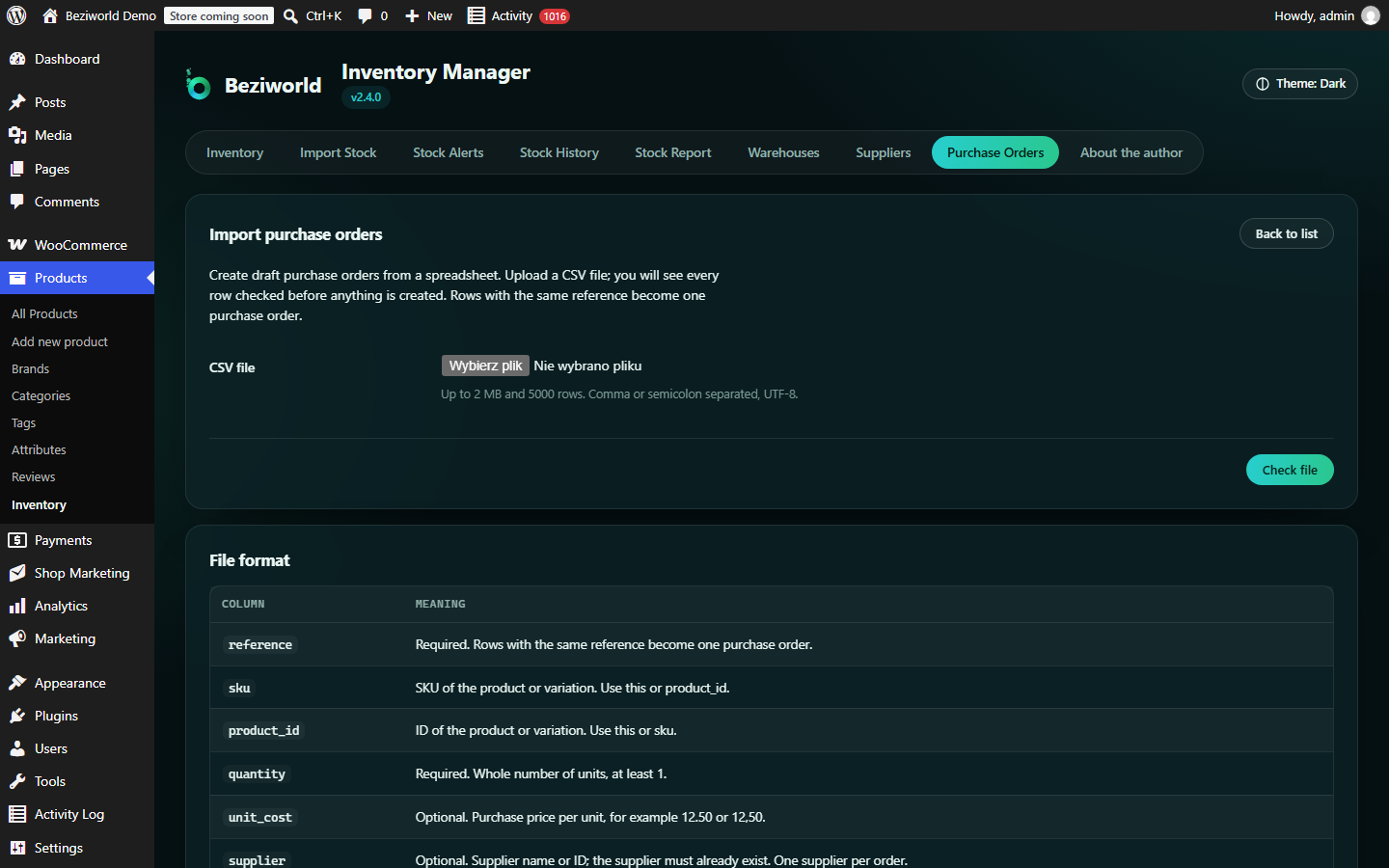Open the All Products submenu link
This screenshot has width=1389, height=868.
(44, 313)
